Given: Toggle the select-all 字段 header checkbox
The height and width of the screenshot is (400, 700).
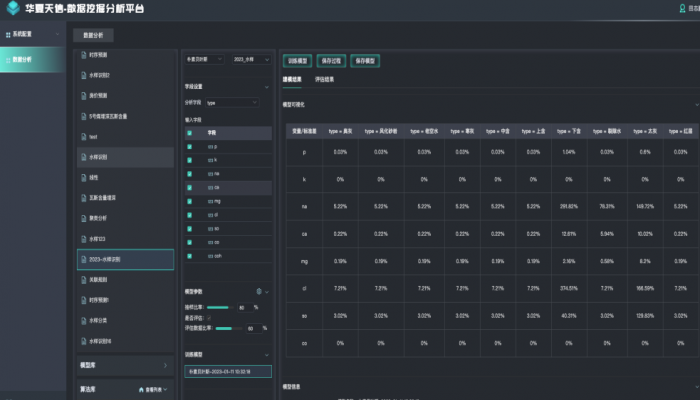Looking at the screenshot, I should [189, 131].
